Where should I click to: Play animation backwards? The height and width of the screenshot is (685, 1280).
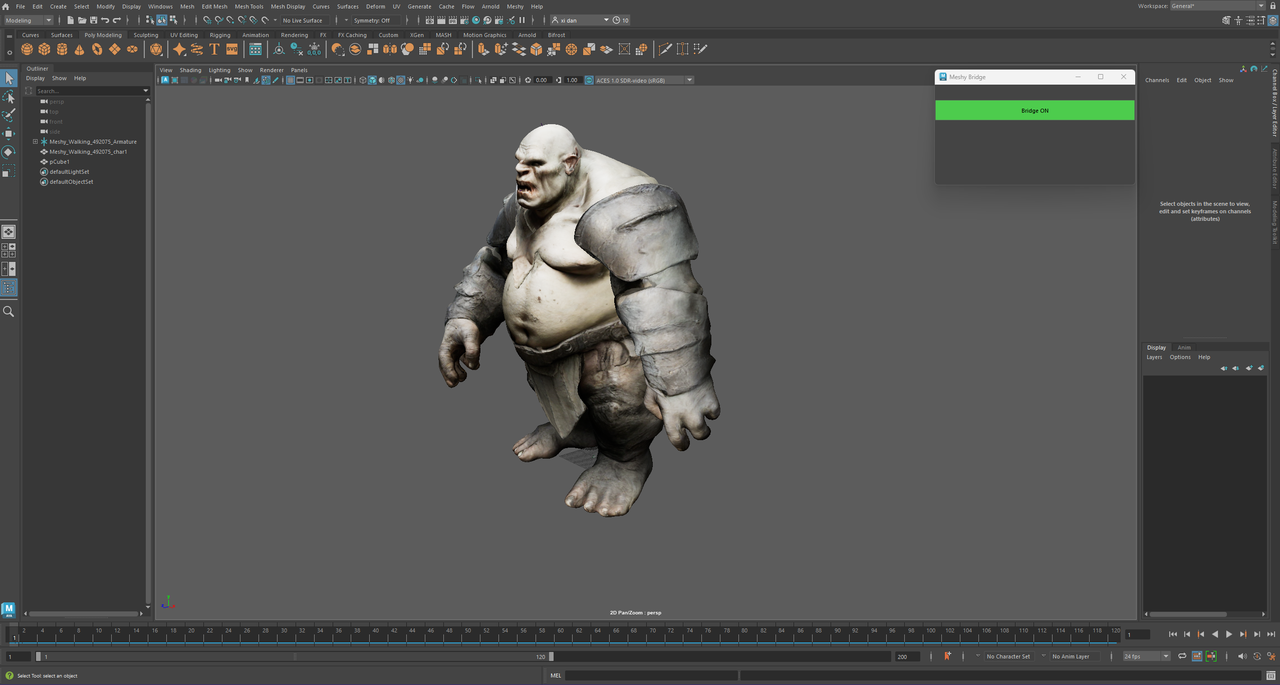coord(1215,634)
